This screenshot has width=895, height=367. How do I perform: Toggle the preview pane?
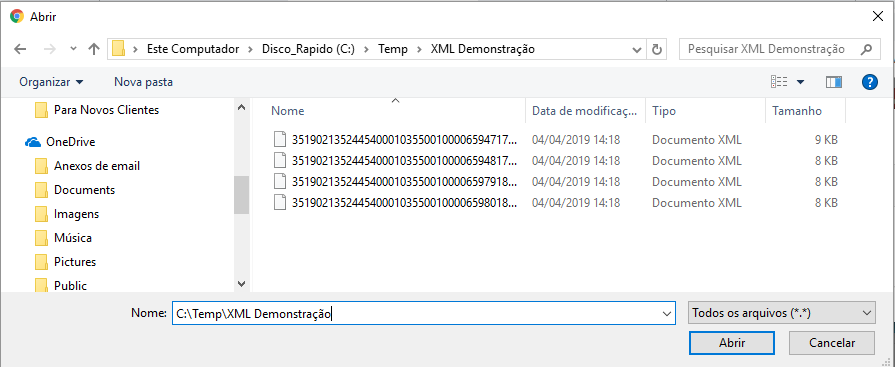833,82
